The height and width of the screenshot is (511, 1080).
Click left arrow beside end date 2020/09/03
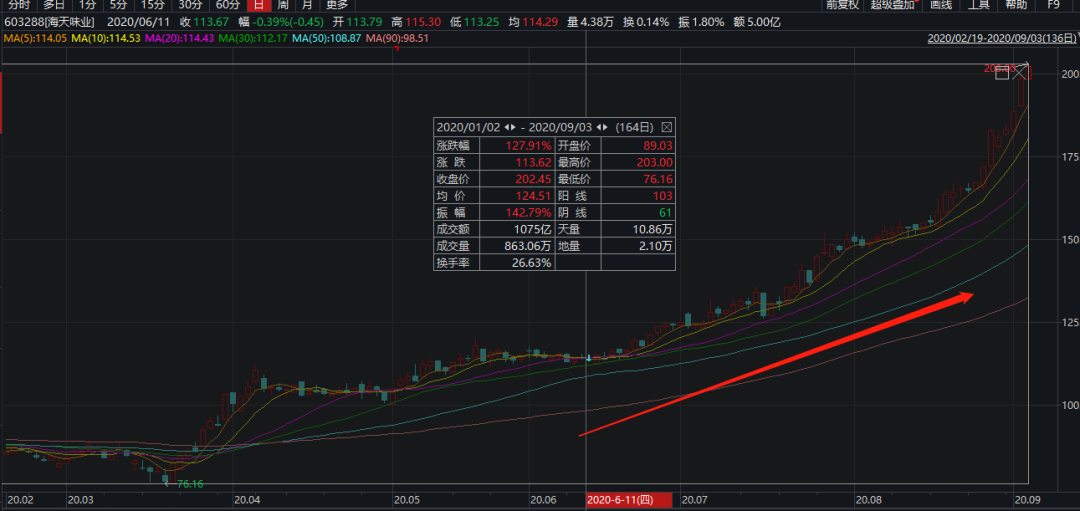click(598, 128)
